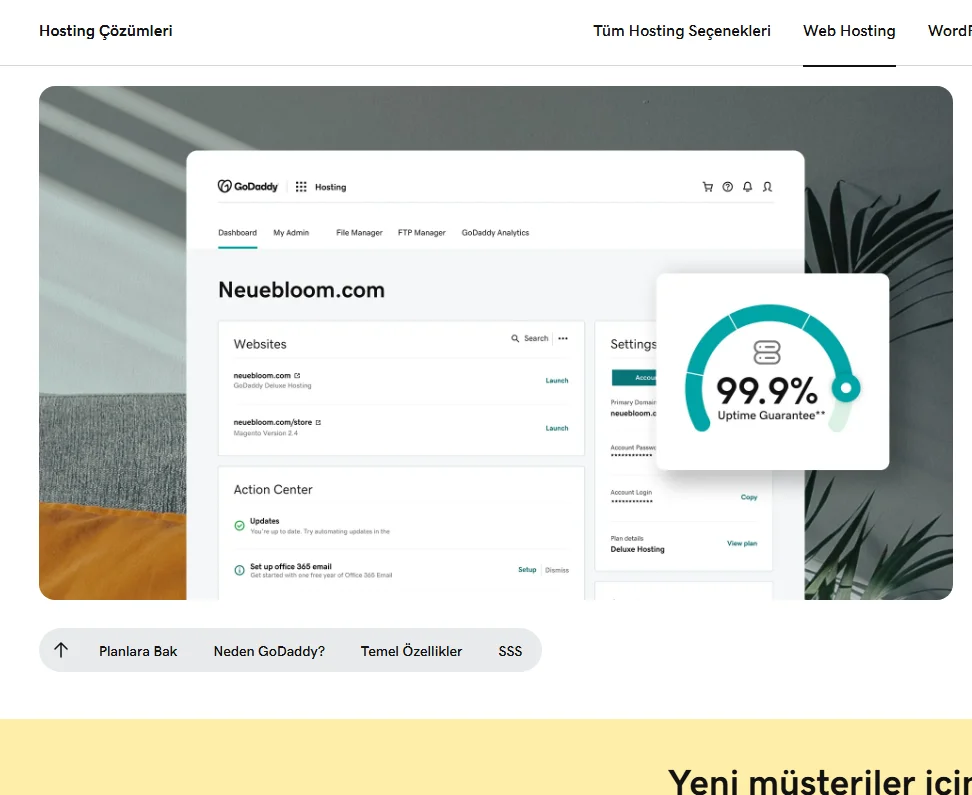Screen dimensions: 972x795
Task: Click the user account profile icon
Action: tap(767, 187)
